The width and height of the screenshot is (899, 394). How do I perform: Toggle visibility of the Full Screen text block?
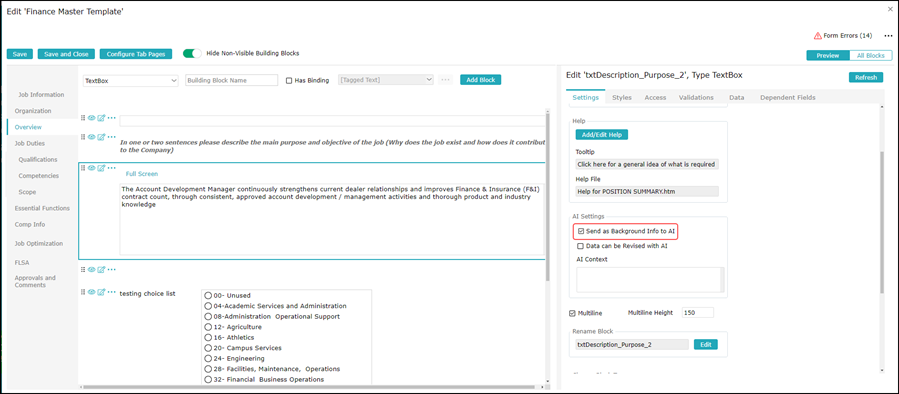click(x=91, y=167)
